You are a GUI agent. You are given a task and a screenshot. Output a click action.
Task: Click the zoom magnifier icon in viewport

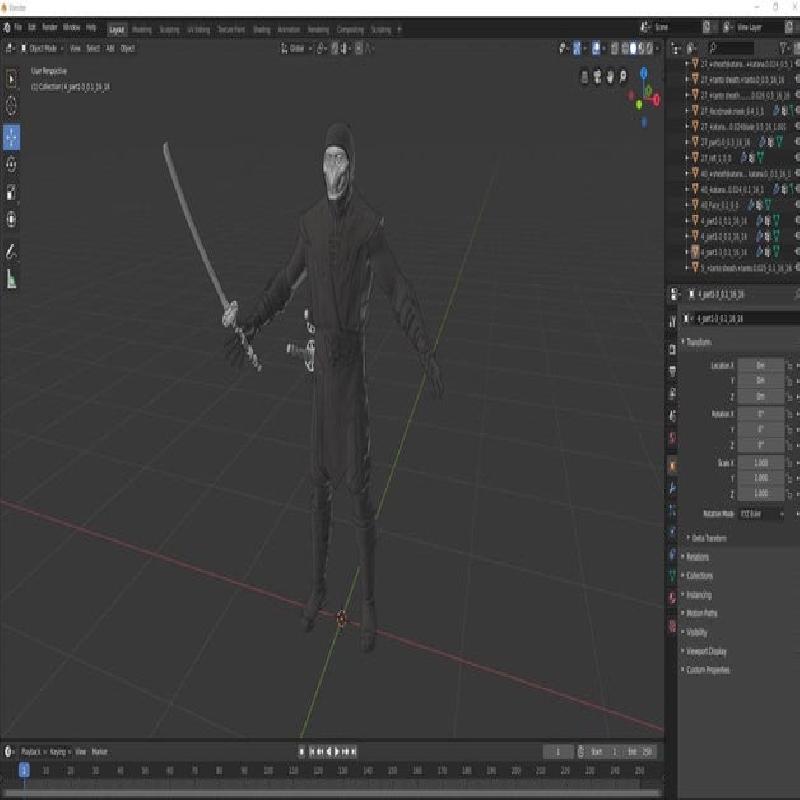[622, 76]
